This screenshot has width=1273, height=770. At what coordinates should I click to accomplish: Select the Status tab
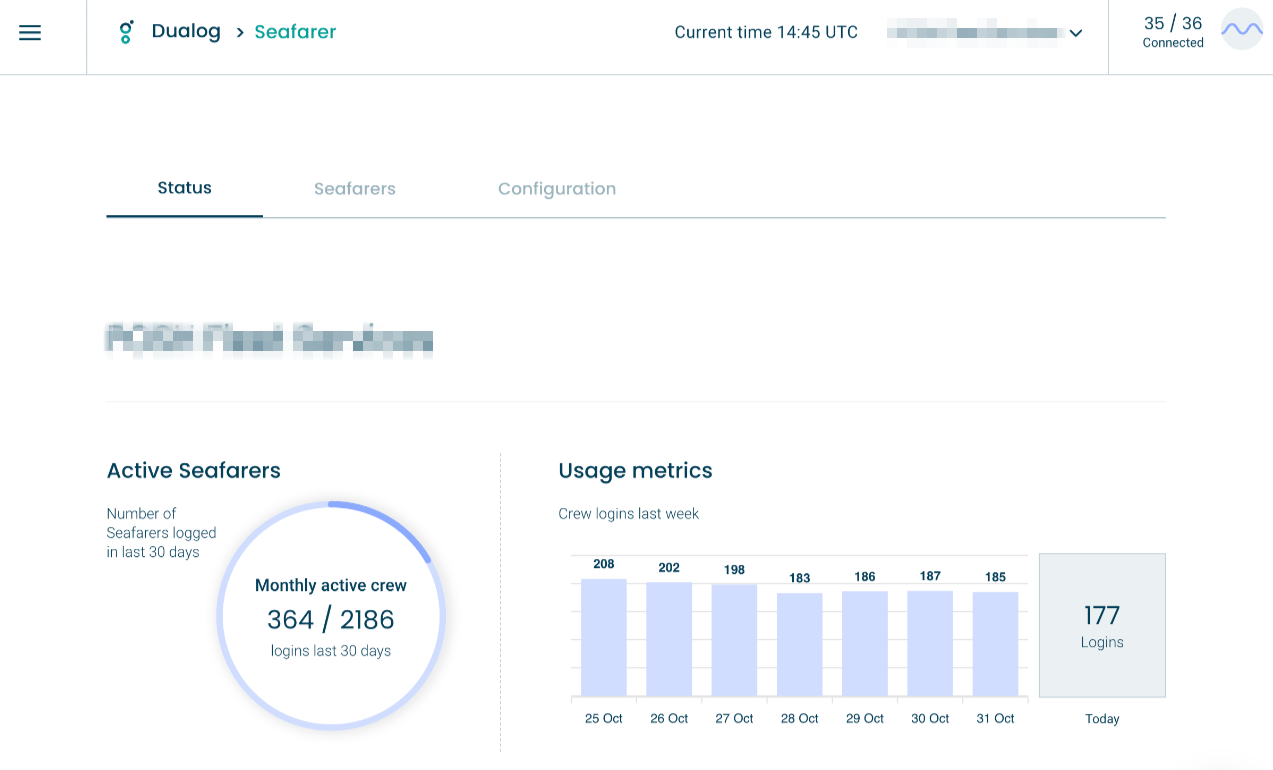pos(184,188)
